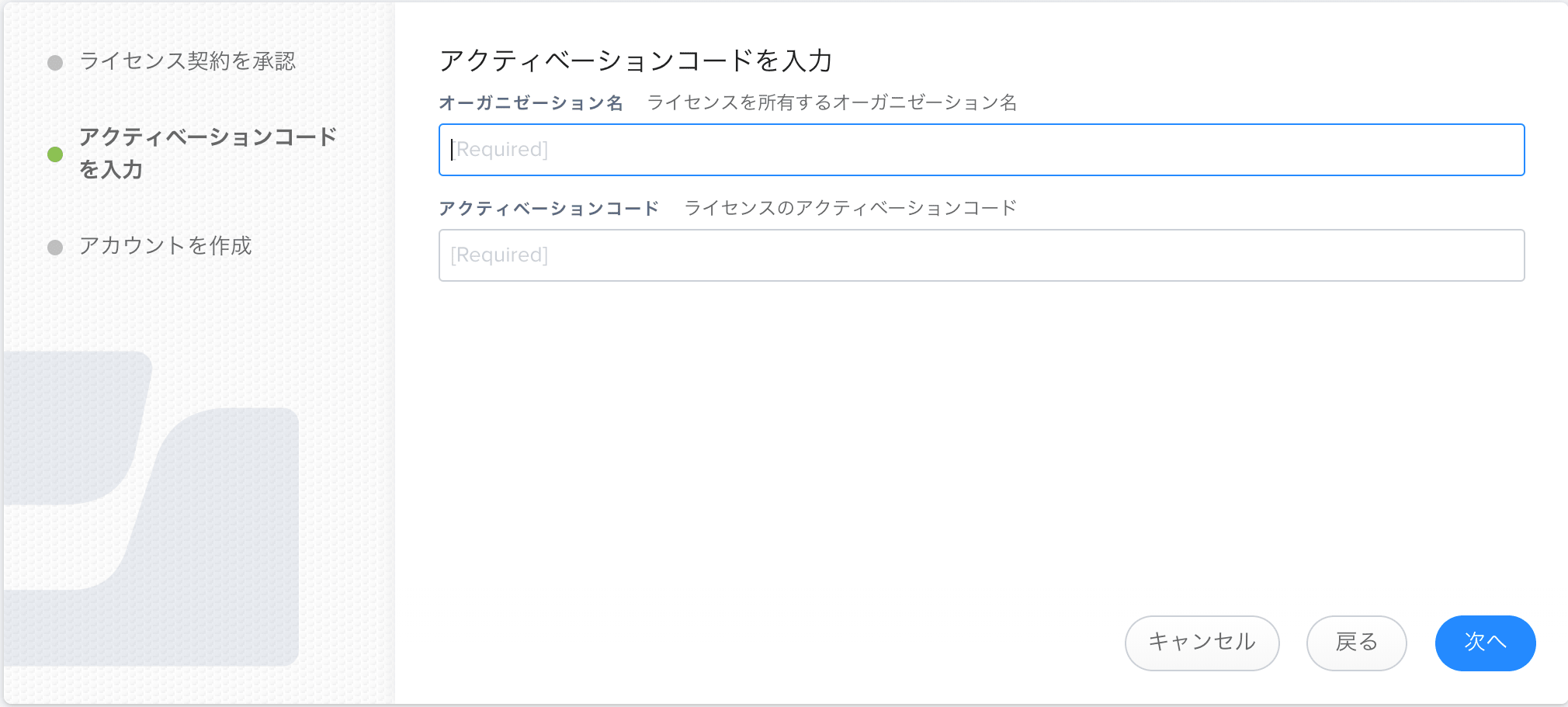Focus the アクティベーションコード input field
The image size is (1568, 707).
(x=981, y=255)
